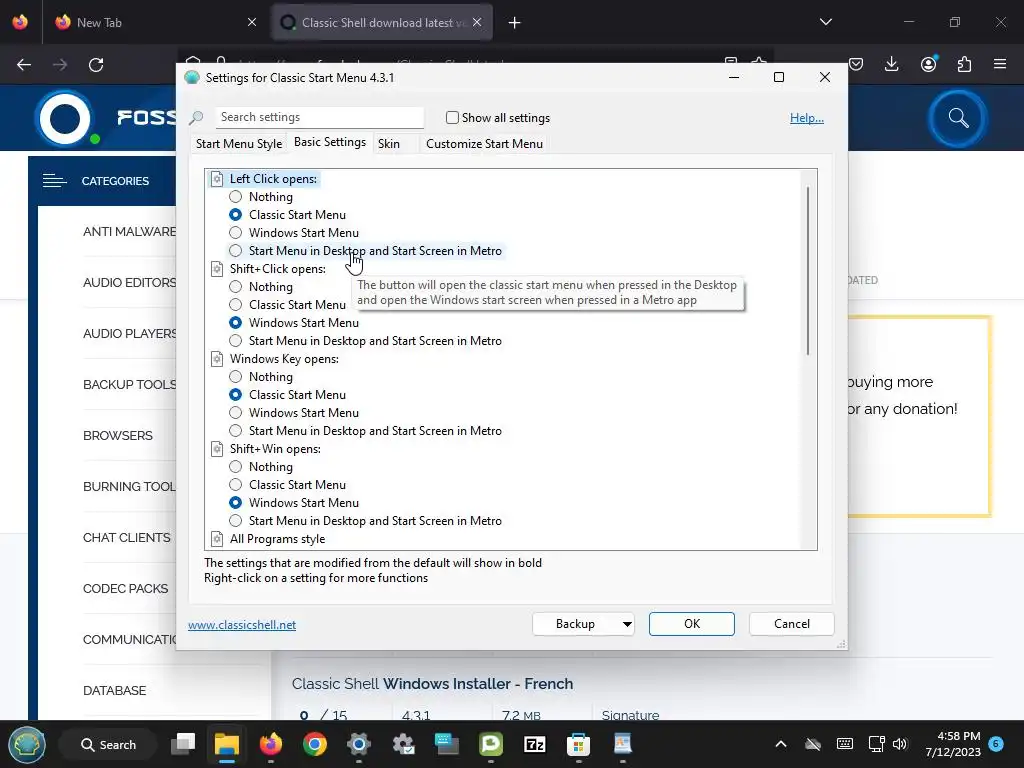
Task: Close the New Tab browser tab
Action: click(252, 23)
